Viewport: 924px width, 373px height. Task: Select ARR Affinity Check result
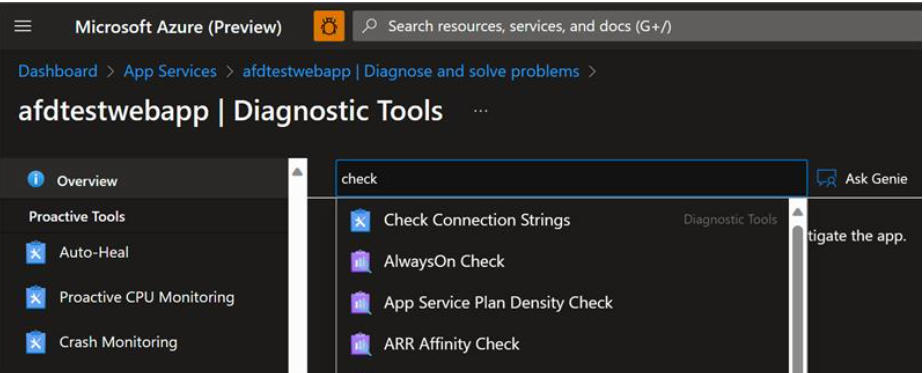coord(564,344)
